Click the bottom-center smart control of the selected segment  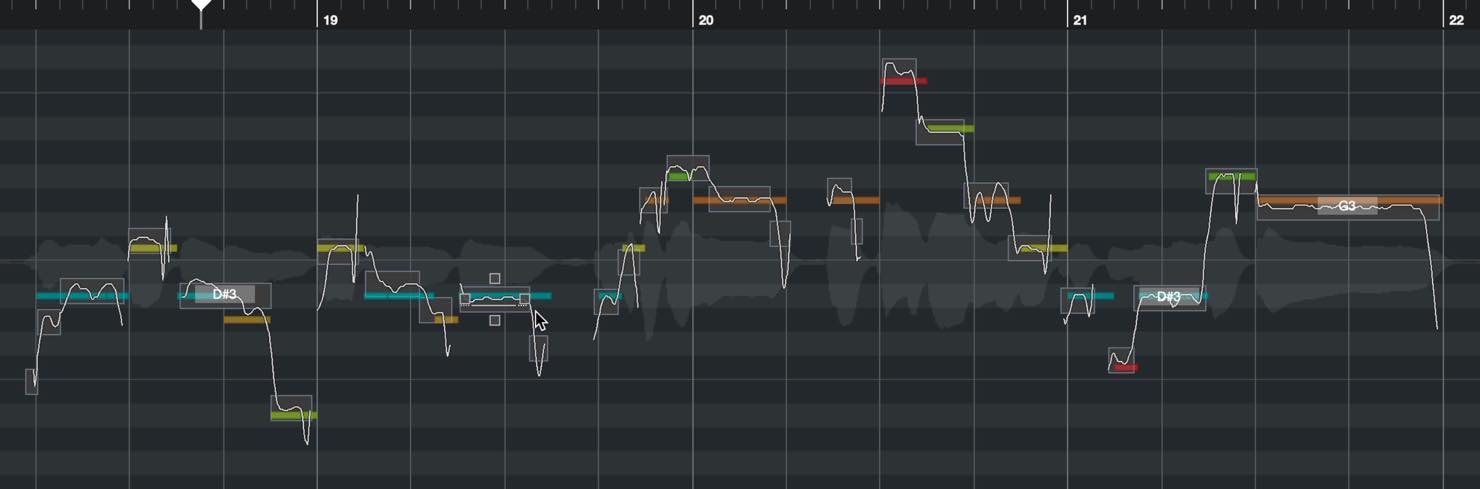click(495, 320)
